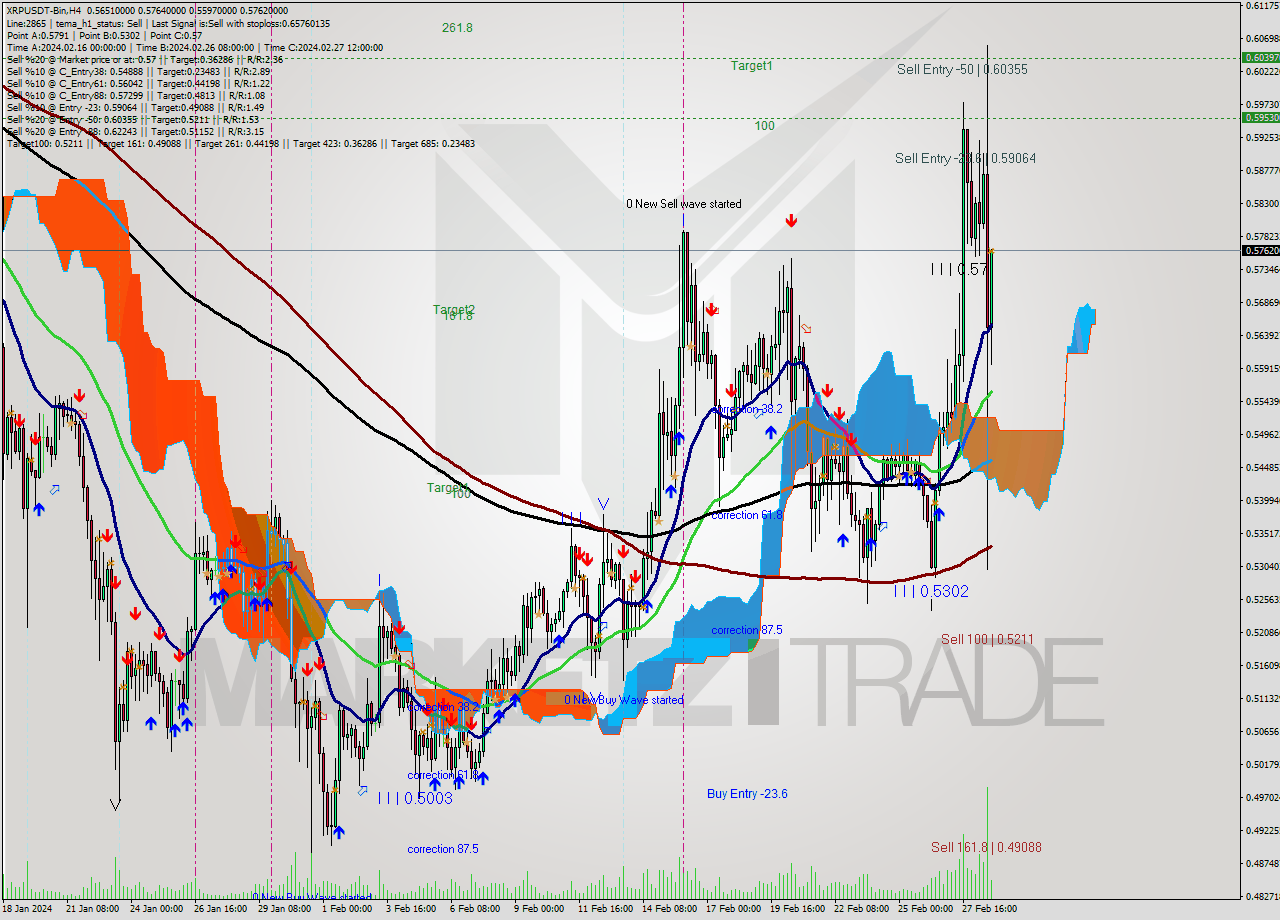This screenshot has height=920, width=1280.
Task: Select 'Sell Entry -50 | 0.60355' label
Action: point(962,70)
